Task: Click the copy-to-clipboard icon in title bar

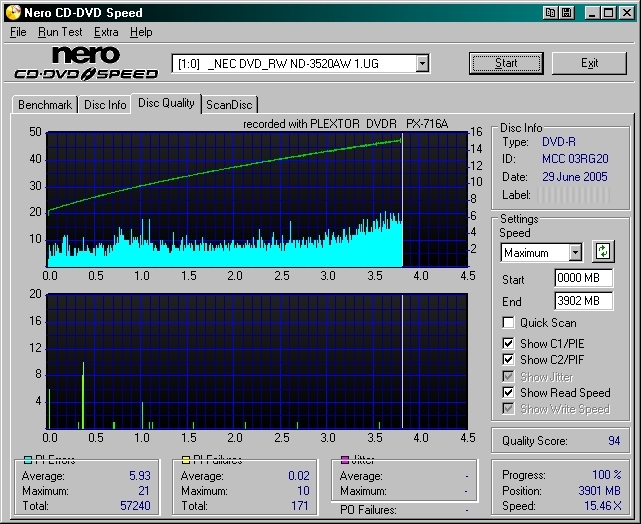Action: click(x=550, y=13)
